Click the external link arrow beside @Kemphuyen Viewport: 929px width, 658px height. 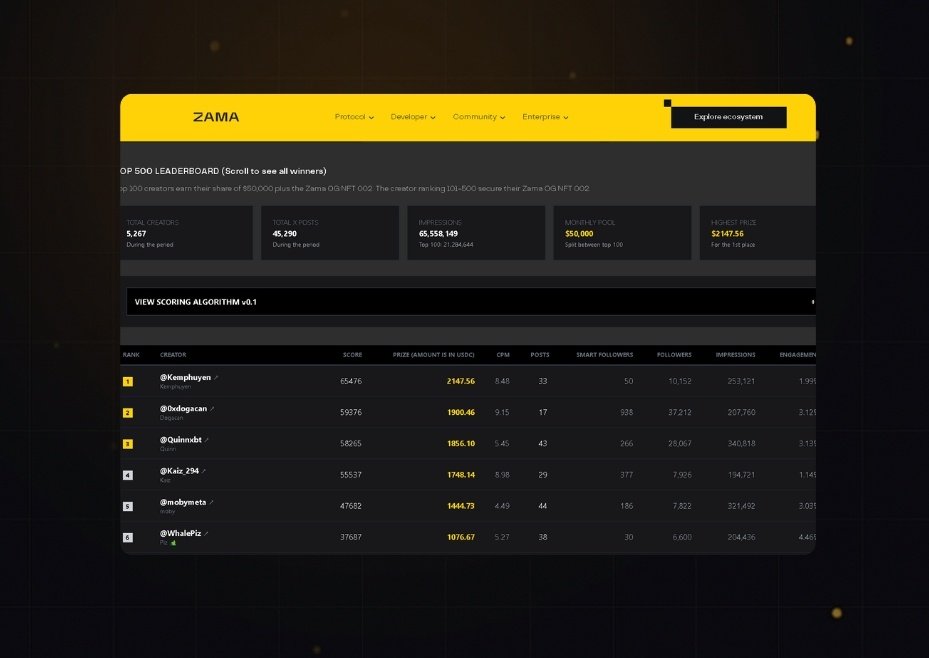tap(217, 377)
